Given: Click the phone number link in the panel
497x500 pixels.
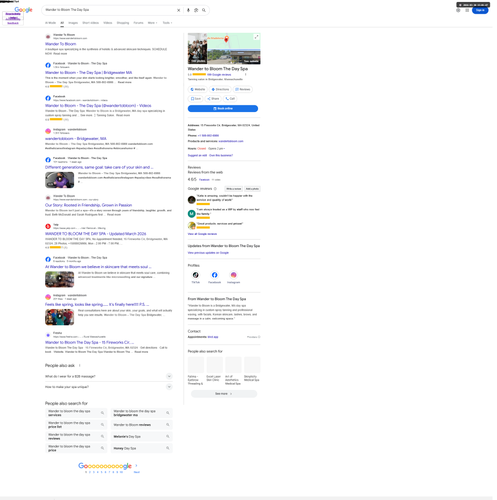Looking at the screenshot, I should 208,136.
